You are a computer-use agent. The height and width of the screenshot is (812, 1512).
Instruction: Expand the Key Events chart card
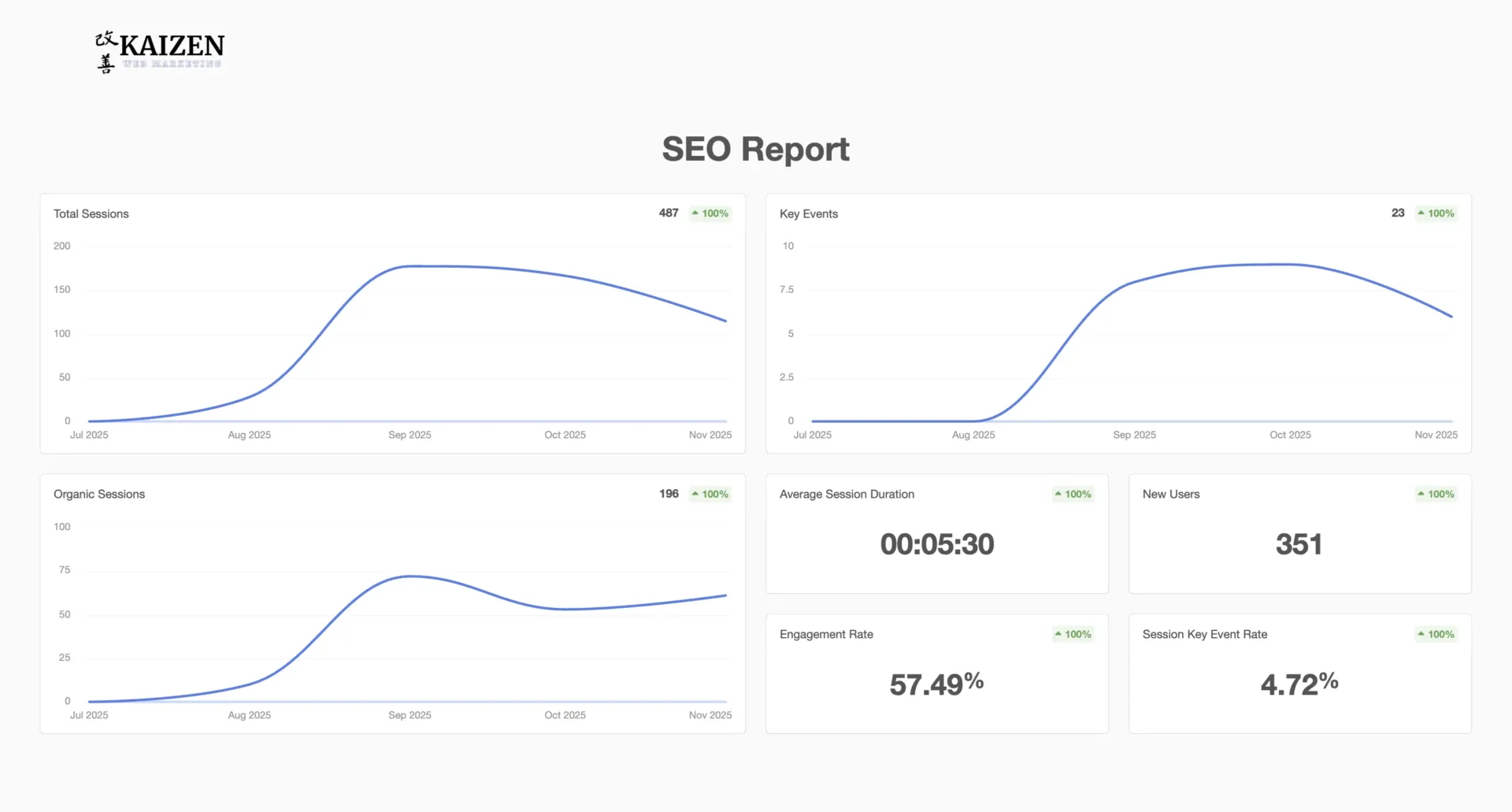(1117, 323)
